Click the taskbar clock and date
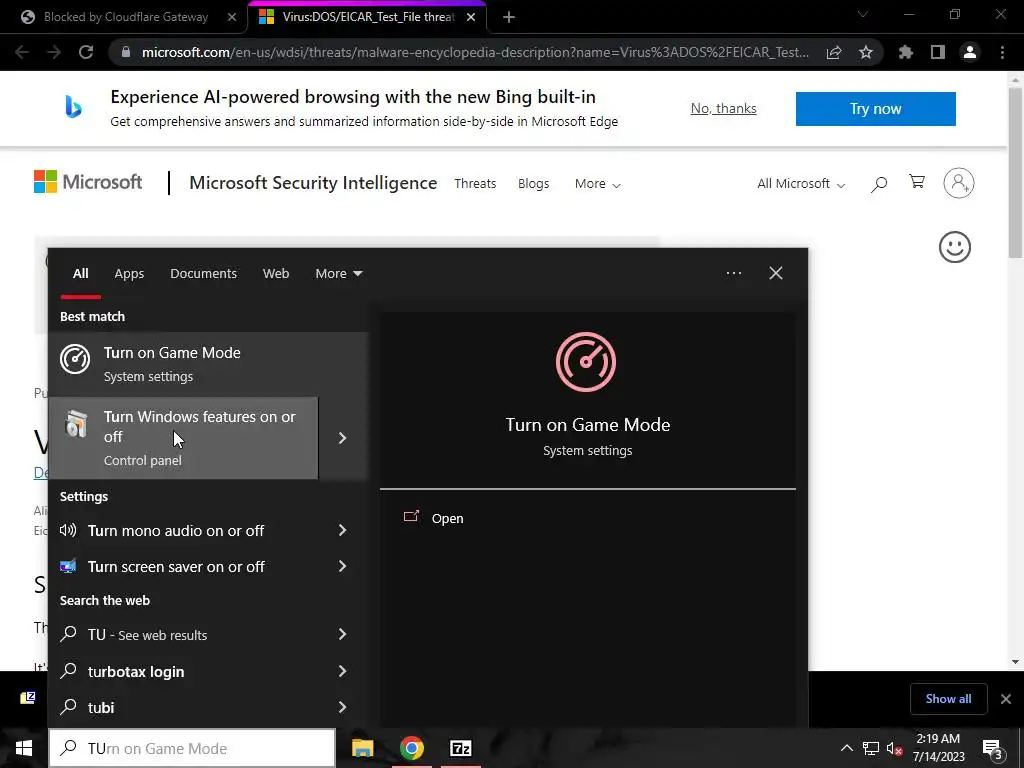1024x768 pixels. [x=938, y=748]
